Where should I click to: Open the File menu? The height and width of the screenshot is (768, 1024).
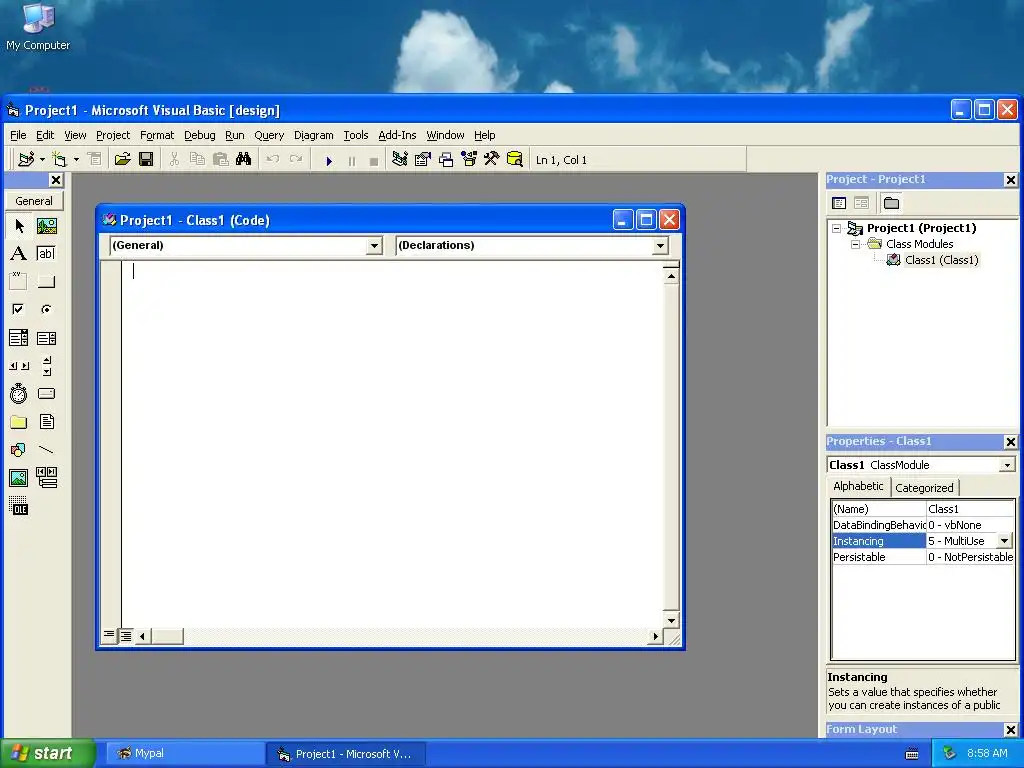(18, 135)
